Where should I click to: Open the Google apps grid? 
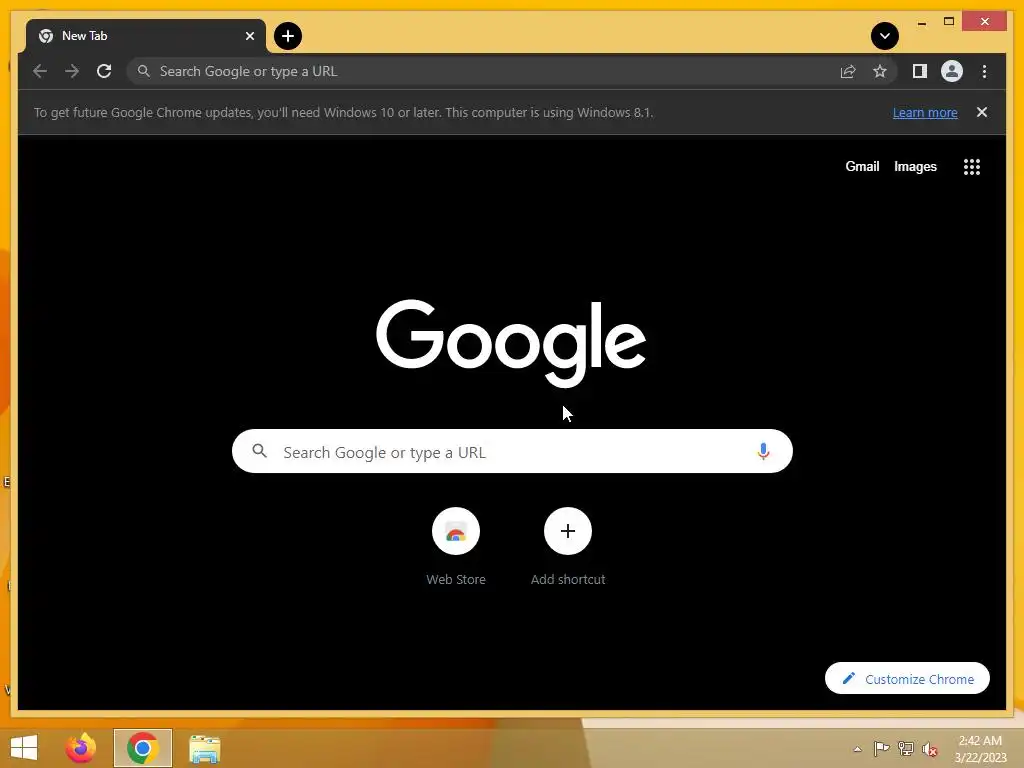(x=972, y=167)
